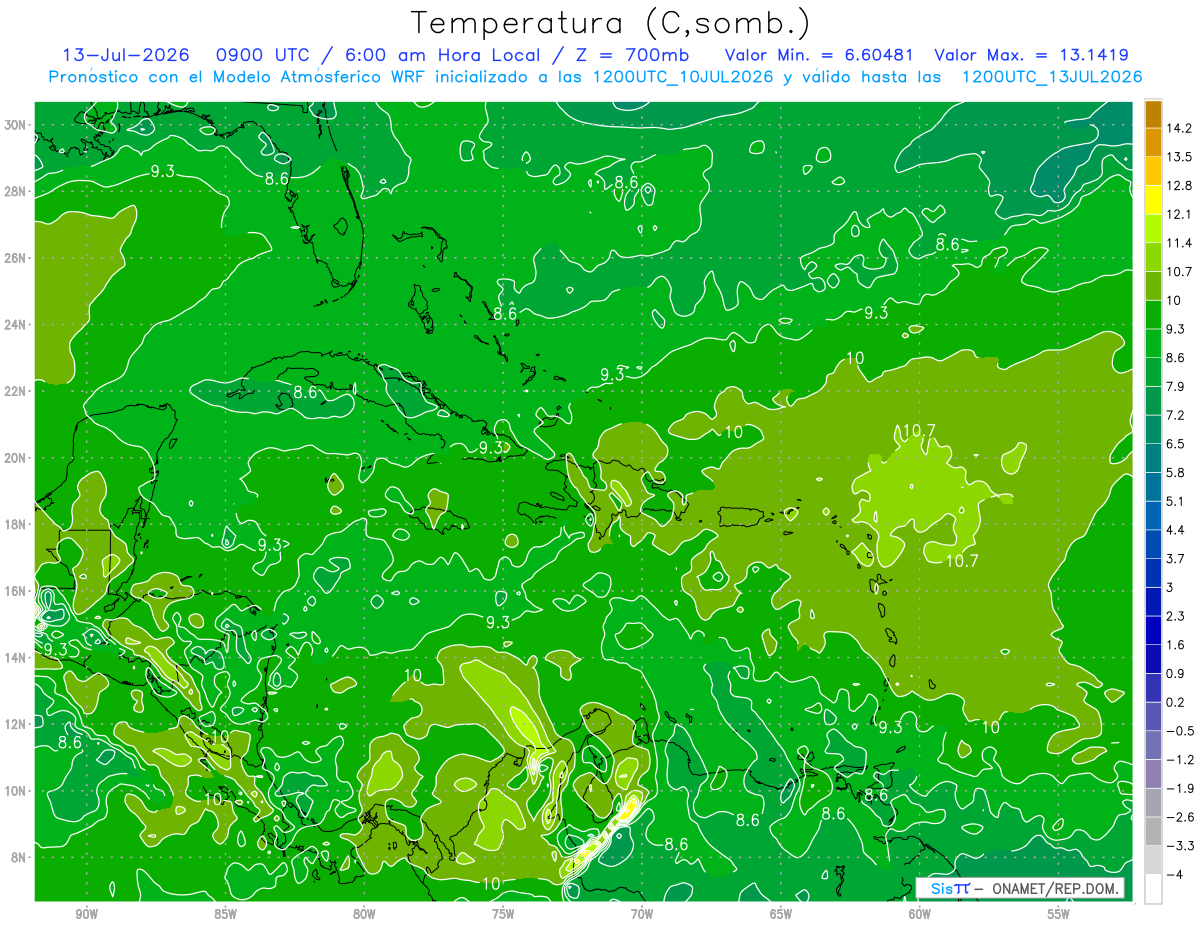Click the '16N' latitude axis label
1200x927 pixels.
(x=16, y=591)
